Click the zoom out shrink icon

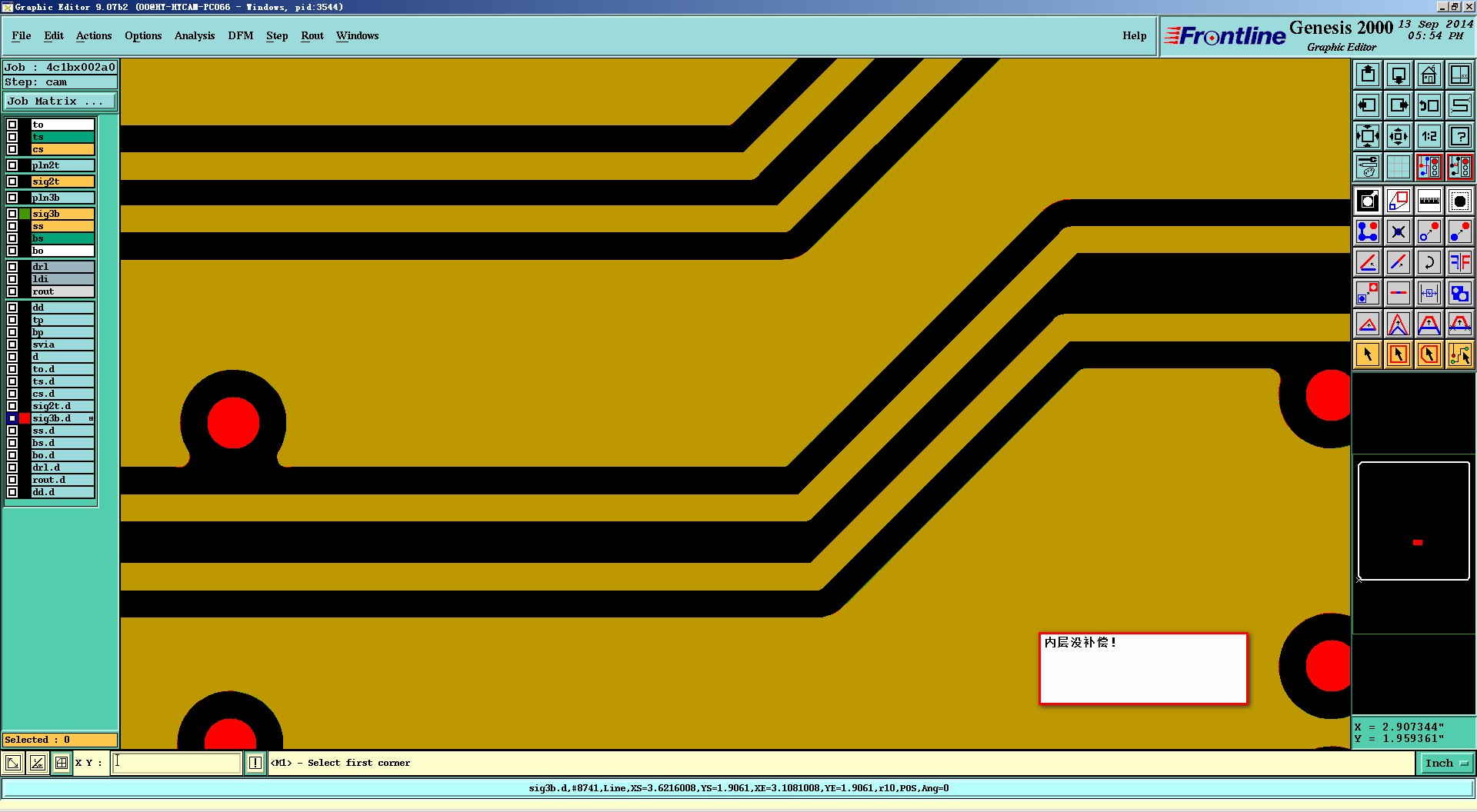coord(1399,136)
